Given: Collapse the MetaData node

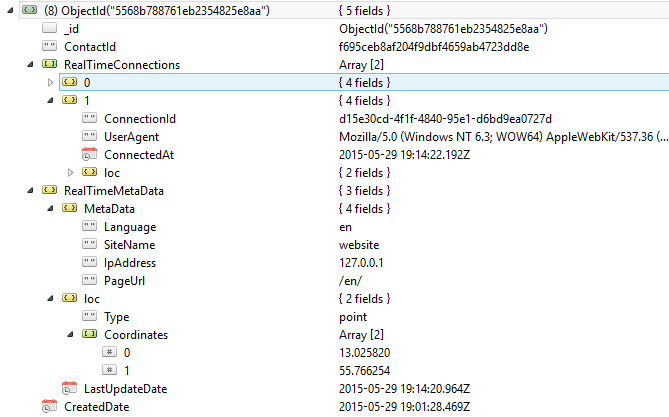Looking at the screenshot, I should (50, 209).
